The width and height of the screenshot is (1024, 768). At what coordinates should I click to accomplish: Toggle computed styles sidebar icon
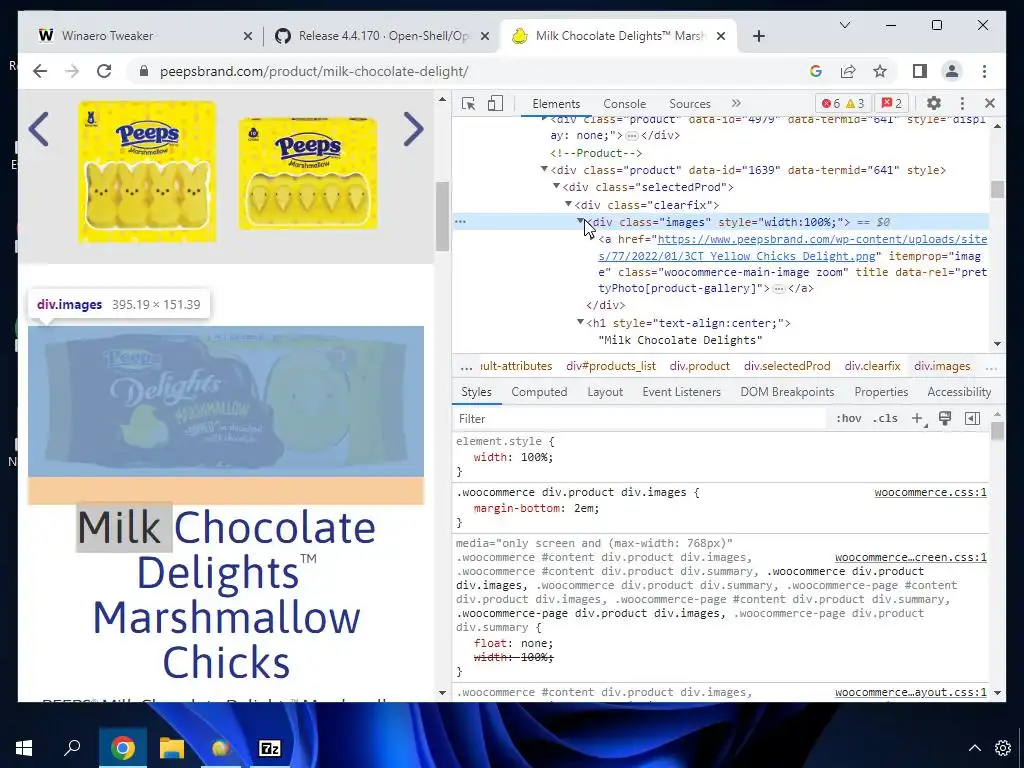972,419
